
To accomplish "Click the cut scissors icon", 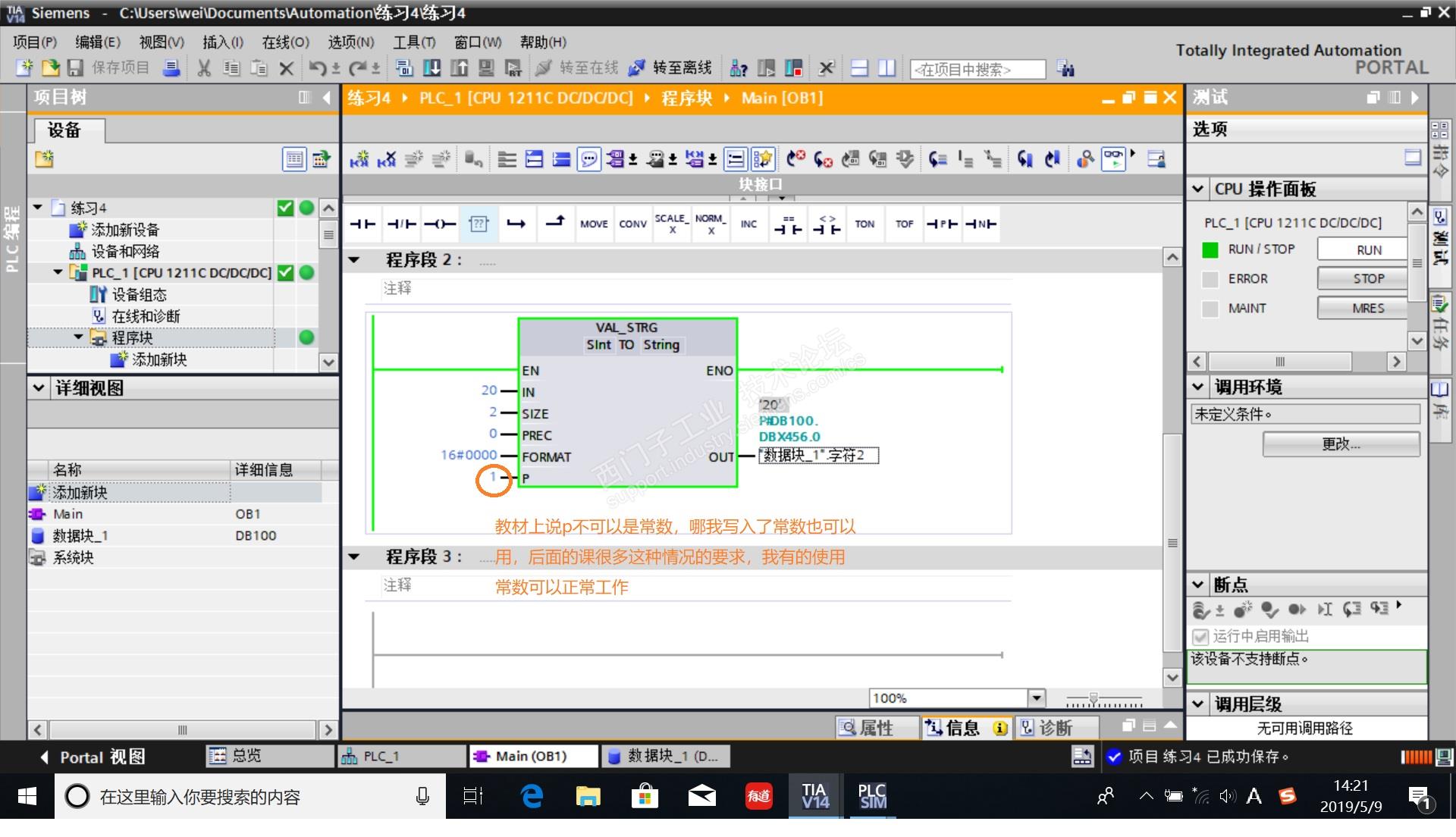I will [203, 68].
